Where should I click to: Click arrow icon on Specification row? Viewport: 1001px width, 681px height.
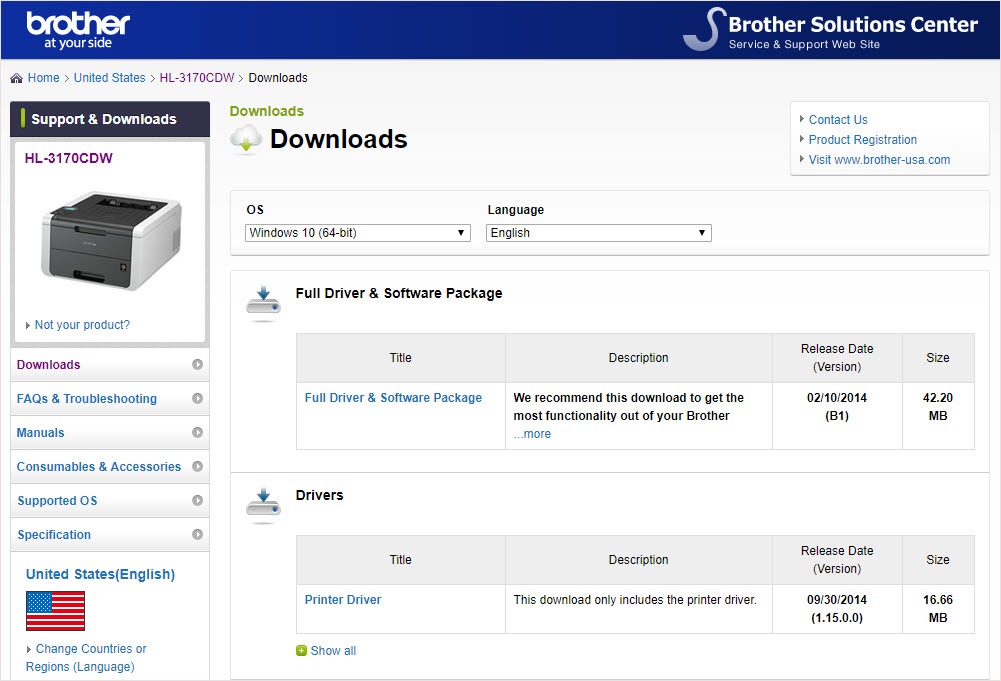(x=197, y=534)
